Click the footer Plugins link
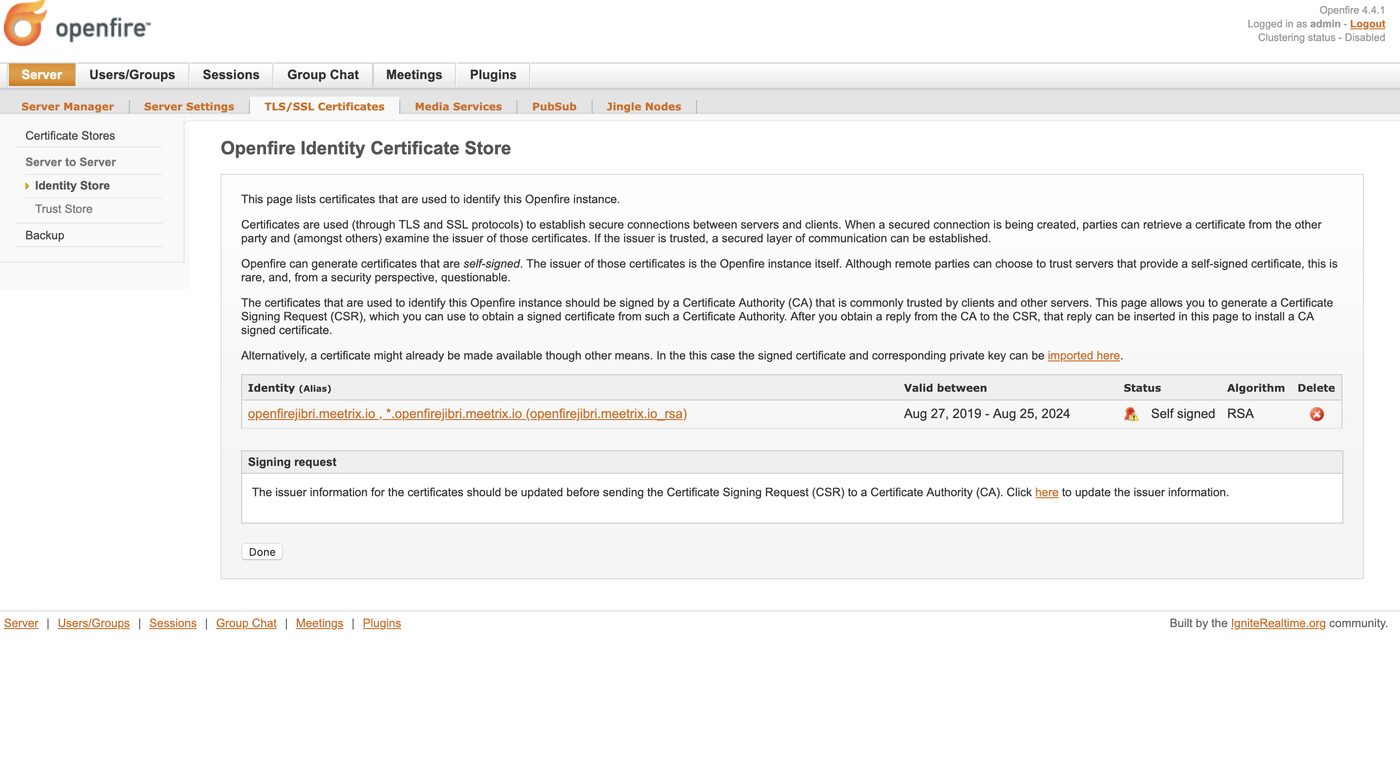This screenshot has height=759, width=1400. pos(382,623)
